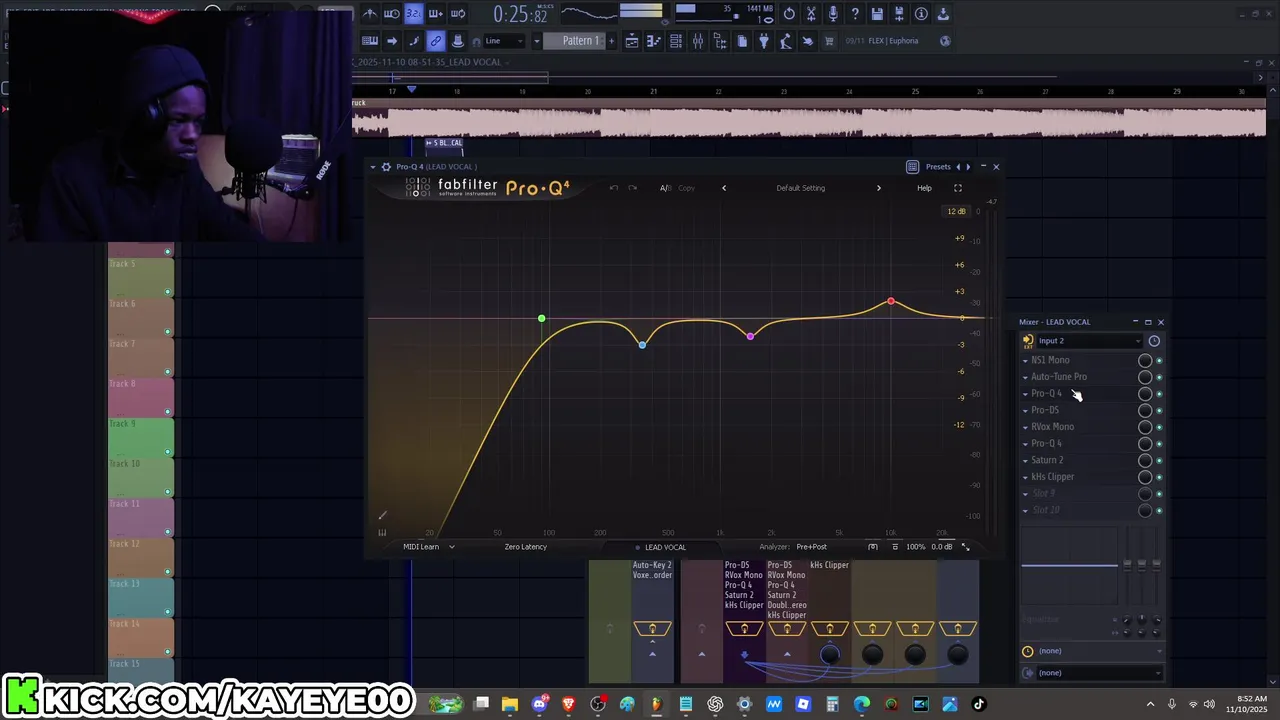Open the playlist view toolbar icon
Screen dimensions: 1280x720
pyautogui.click(x=632, y=41)
